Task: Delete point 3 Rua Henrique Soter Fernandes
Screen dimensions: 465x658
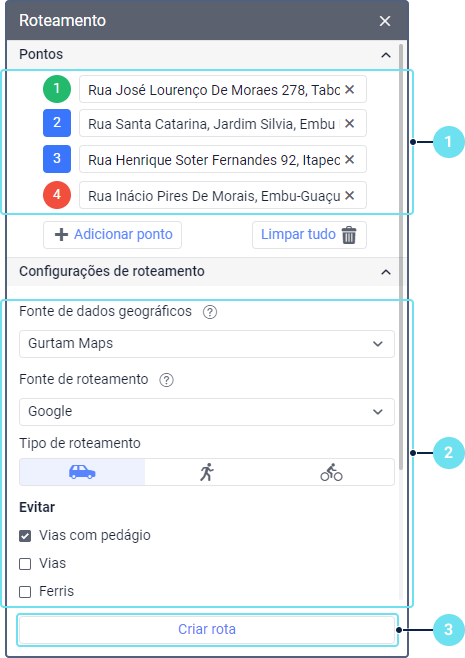Action: [x=350, y=159]
